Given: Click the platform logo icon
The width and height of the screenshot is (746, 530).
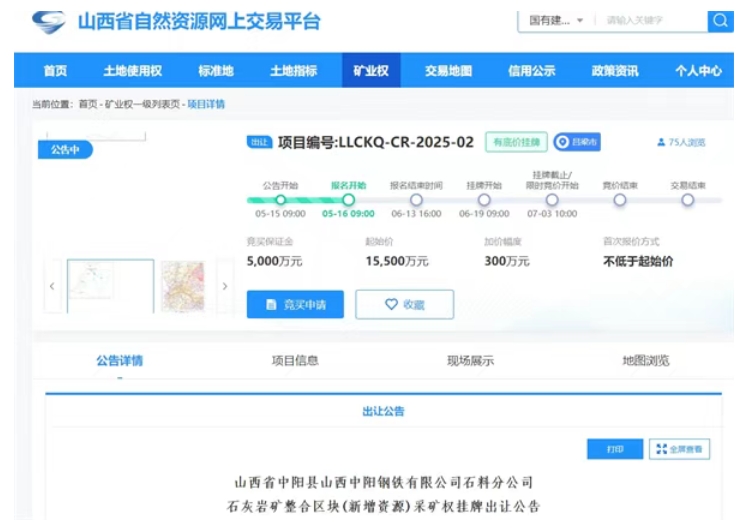Looking at the screenshot, I should [48, 22].
